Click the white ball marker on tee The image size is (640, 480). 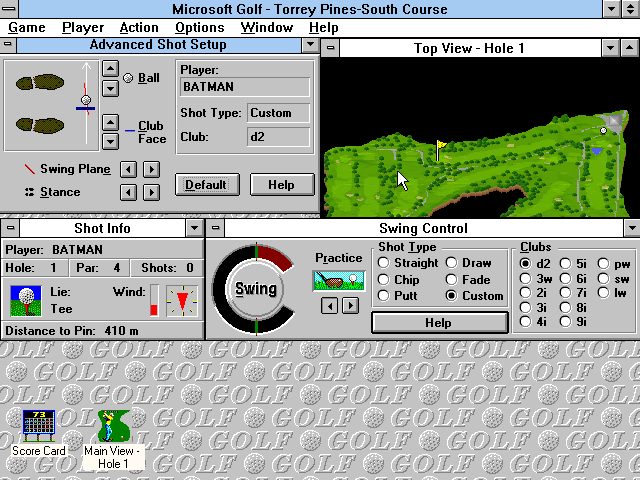pos(603,130)
